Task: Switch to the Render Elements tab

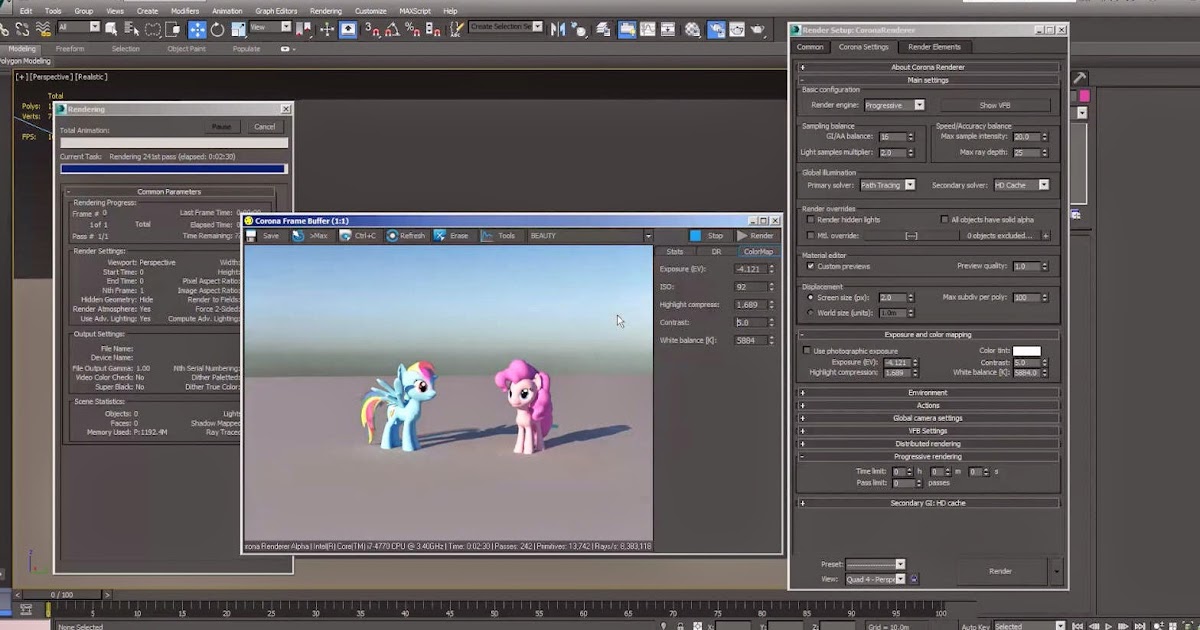Action: coord(934,47)
